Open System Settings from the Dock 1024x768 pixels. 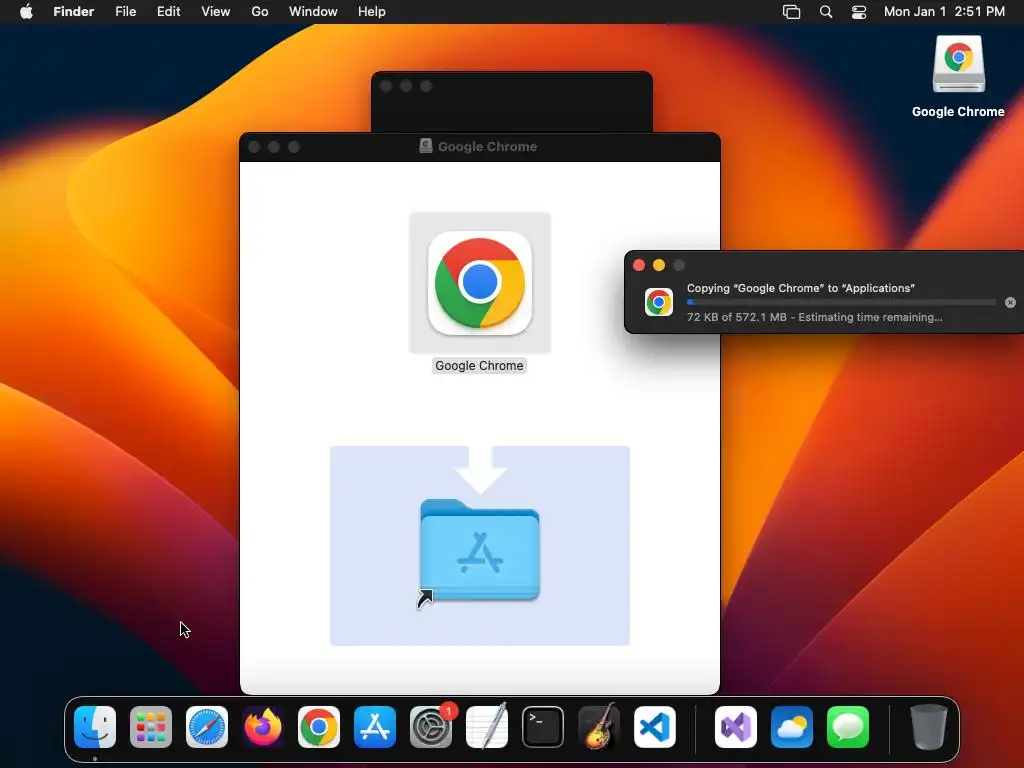pyautogui.click(x=431, y=727)
